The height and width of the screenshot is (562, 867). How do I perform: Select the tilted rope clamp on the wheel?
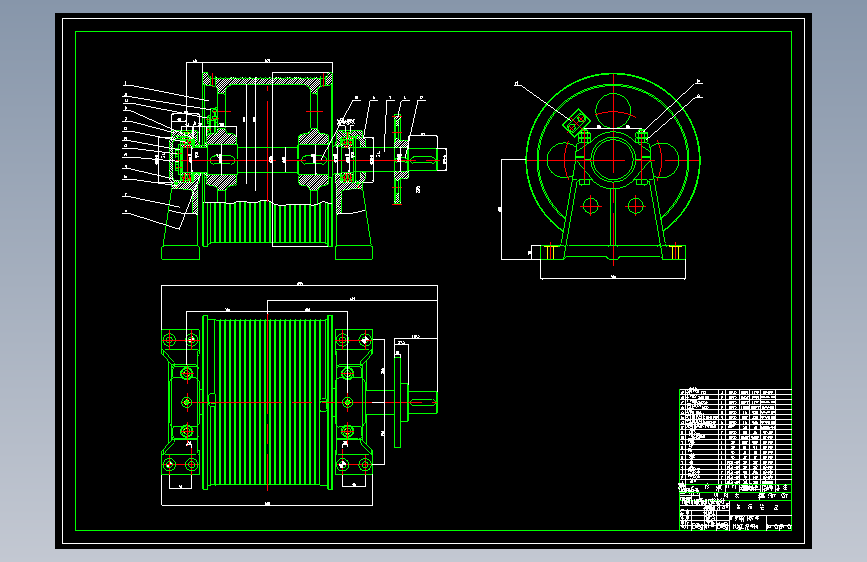pyautogui.click(x=577, y=123)
